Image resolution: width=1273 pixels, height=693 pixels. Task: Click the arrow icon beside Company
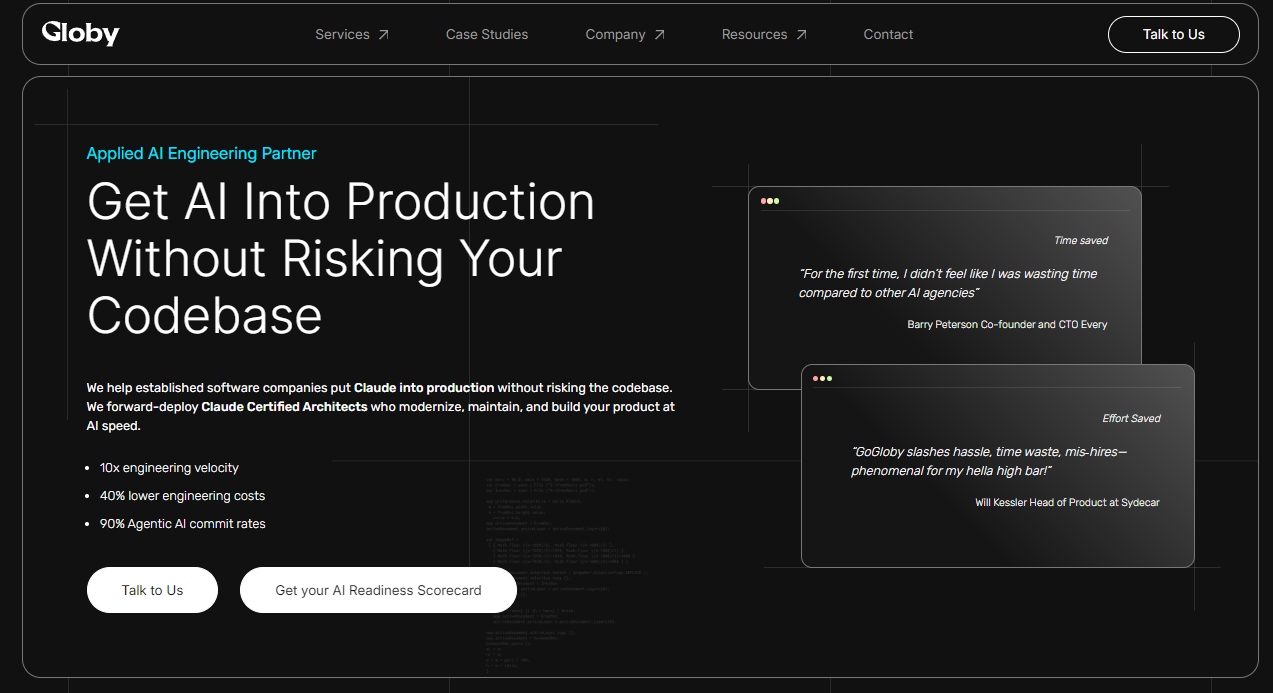tap(659, 34)
